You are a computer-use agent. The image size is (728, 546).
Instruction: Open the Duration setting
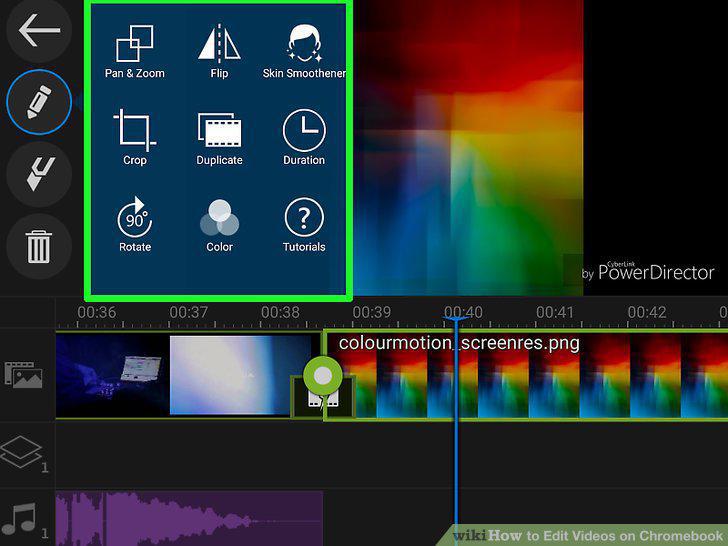coord(304,138)
